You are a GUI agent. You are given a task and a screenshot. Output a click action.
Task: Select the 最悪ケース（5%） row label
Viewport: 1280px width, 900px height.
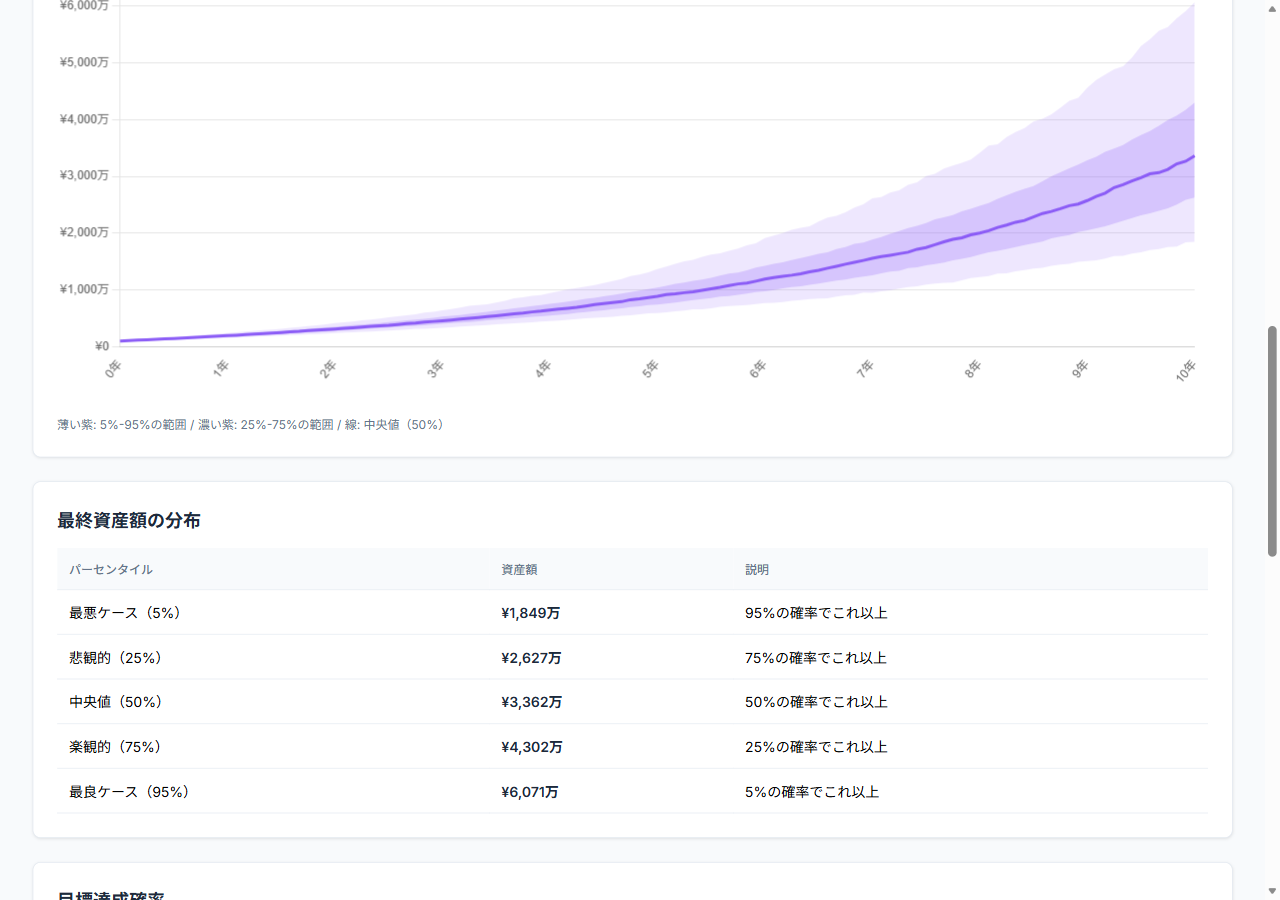tap(127, 613)
